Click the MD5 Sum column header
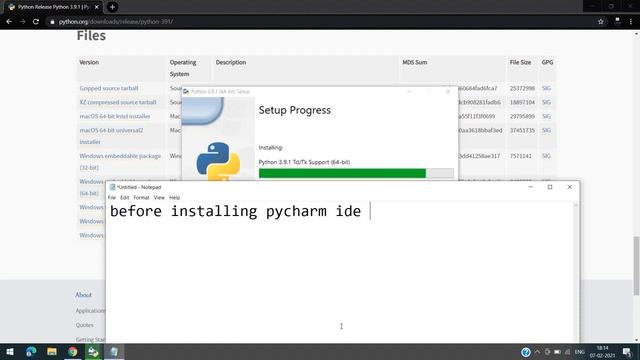This screenshot has width=640, height=360. coord(415,62)
